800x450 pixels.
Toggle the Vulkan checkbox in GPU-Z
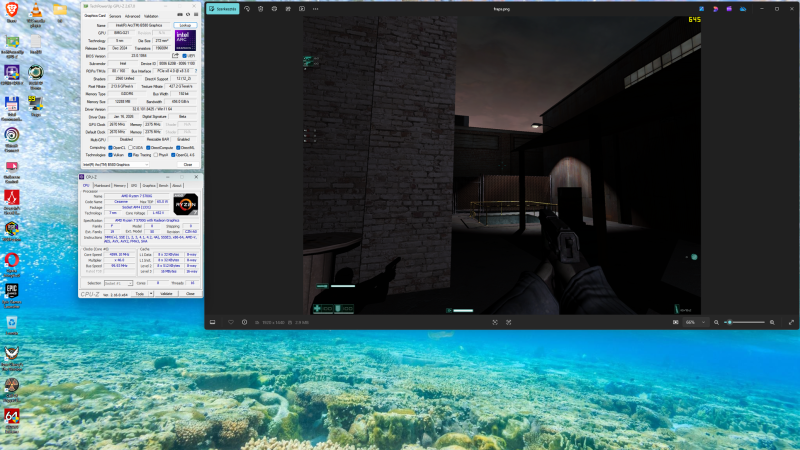(x=110, y=155)
